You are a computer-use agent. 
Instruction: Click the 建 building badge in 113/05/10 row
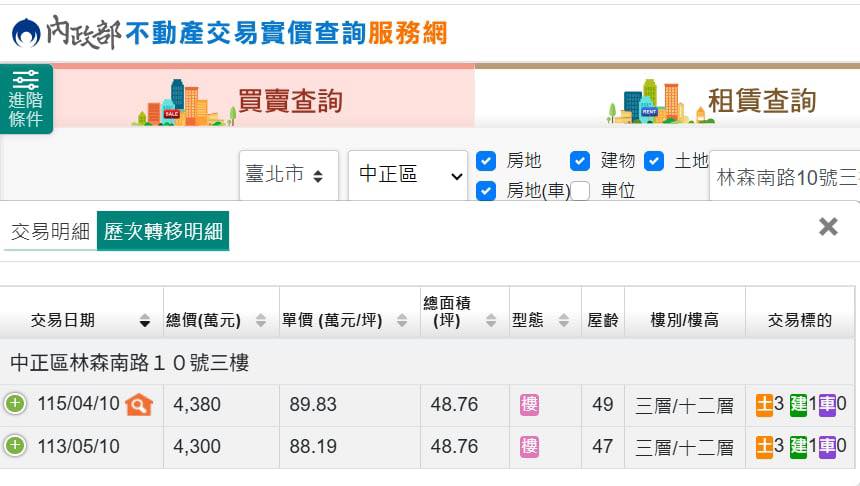(798, 447)
